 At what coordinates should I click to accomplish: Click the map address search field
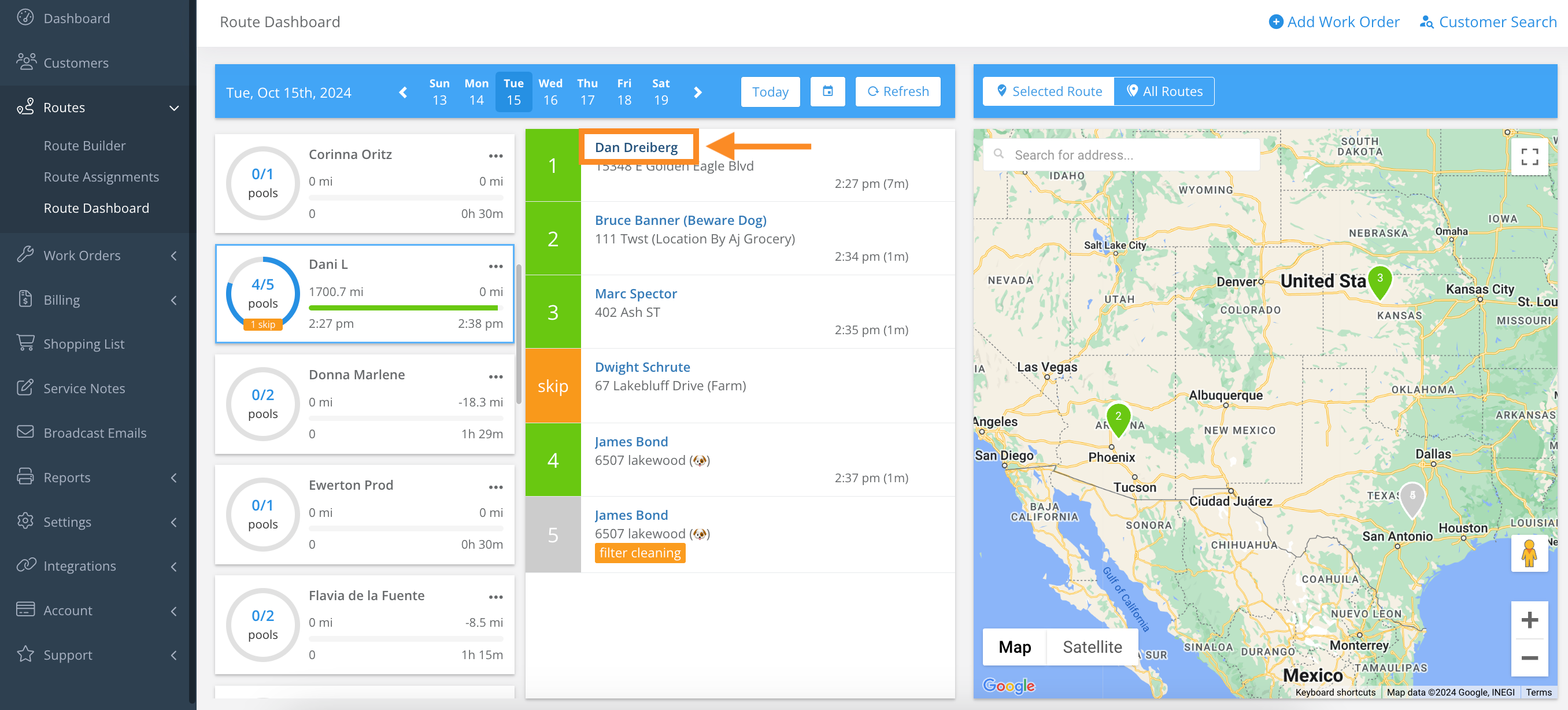[x=1121, y=155]
